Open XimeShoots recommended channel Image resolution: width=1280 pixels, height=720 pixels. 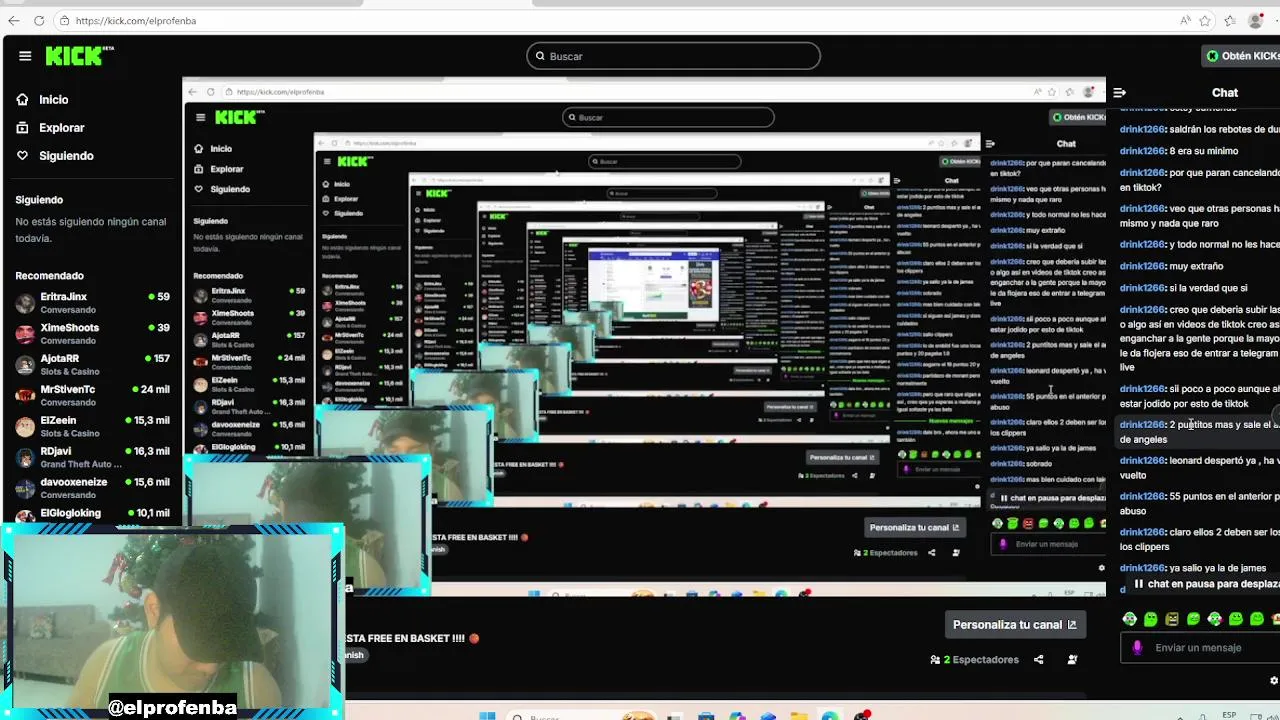(x=92, y=334)
